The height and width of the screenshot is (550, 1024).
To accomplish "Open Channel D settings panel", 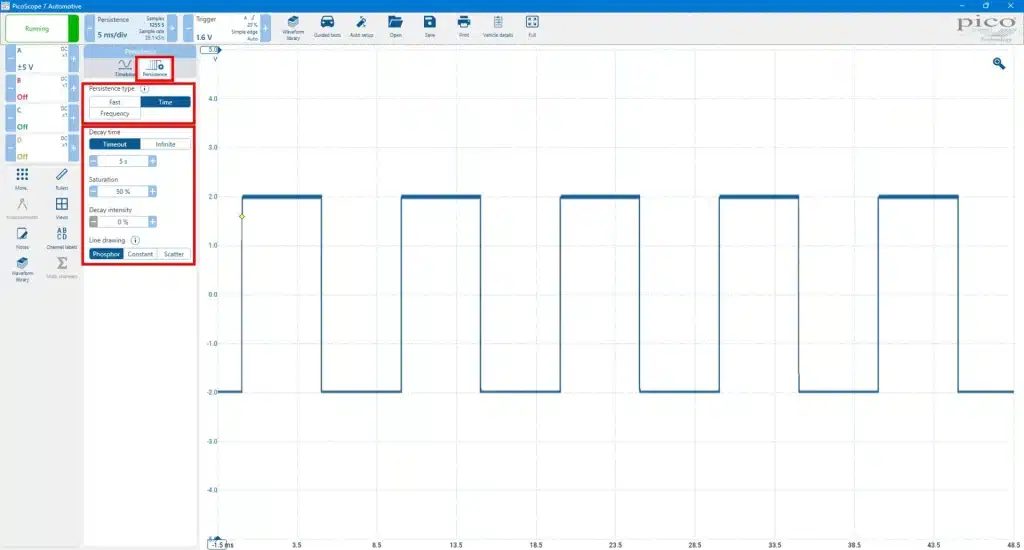I will click(42, 148).
